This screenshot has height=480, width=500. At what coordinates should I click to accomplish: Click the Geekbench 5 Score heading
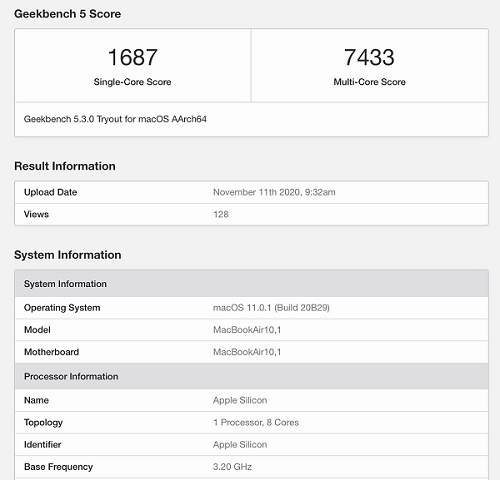point(67,14)
